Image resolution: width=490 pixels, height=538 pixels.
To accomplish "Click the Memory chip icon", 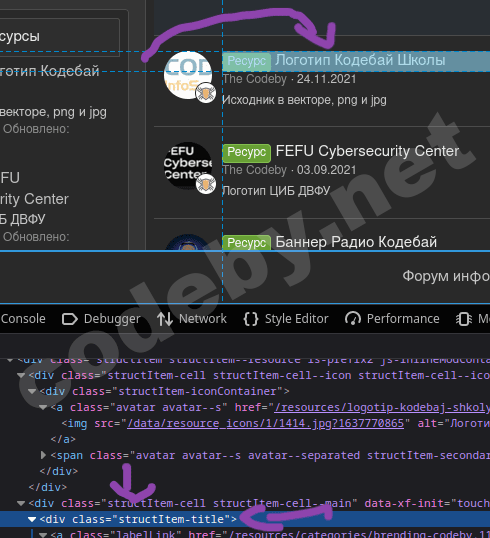I will coord(464,319).
